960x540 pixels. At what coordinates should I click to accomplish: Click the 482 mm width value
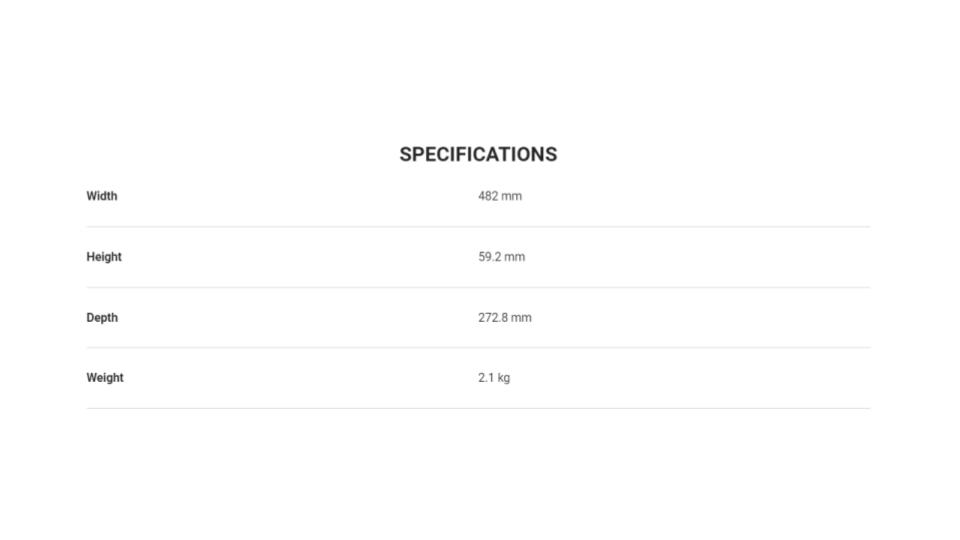pyautogui.click(x=500, y=196)
